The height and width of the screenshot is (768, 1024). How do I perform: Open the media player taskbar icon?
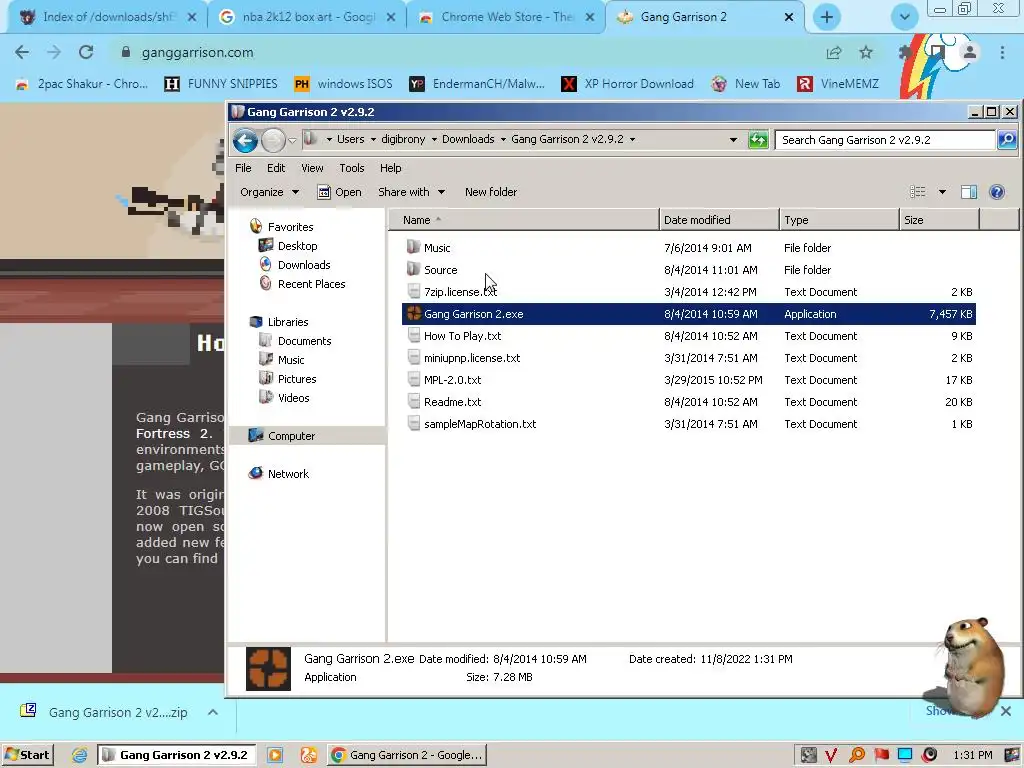(275, 755)
